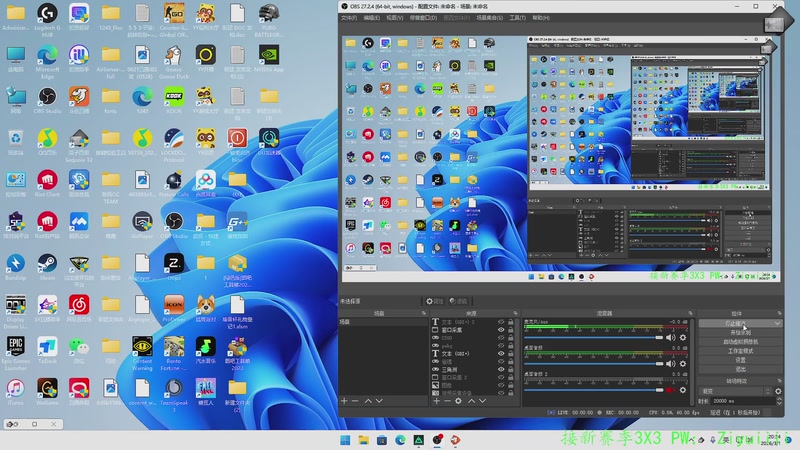Screen dimensions: 800x450
Task: Expand the arrow beside 停止推流 button
Action: pos(778,323)
